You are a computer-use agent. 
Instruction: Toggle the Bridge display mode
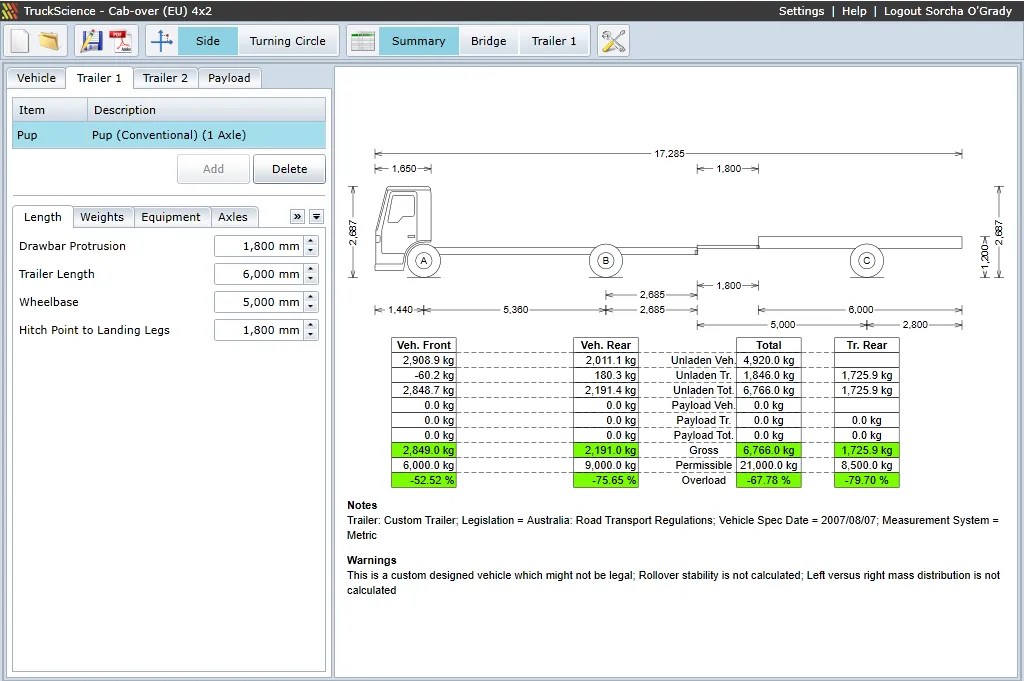click(488, 41)
